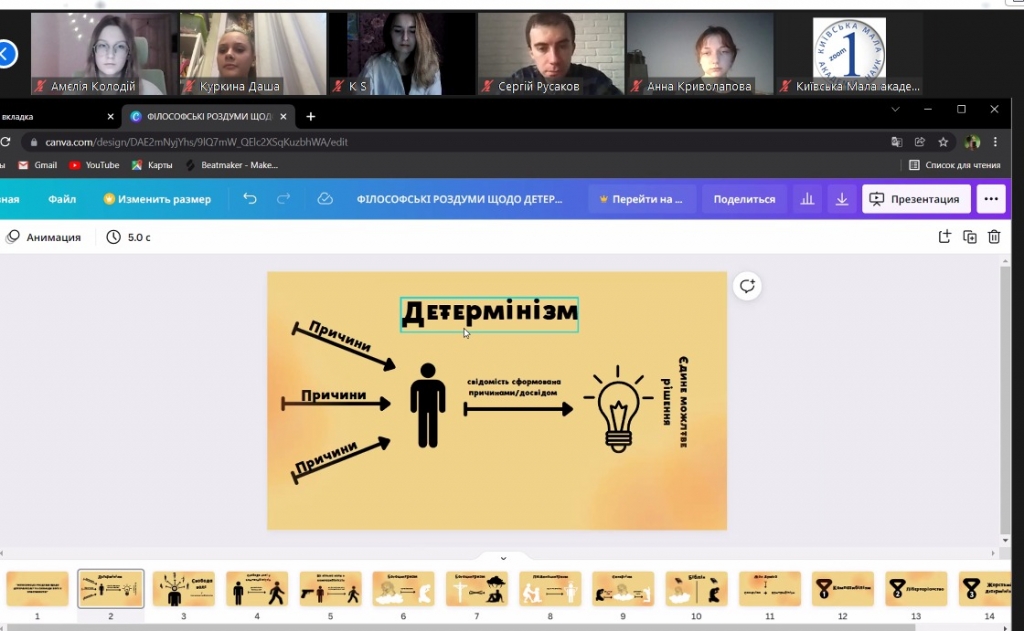Select Куркина Даша video tile
Image resolution: width=1024 pixels, height=631 pixels.
pyautogui.click(x=253, y=54)
